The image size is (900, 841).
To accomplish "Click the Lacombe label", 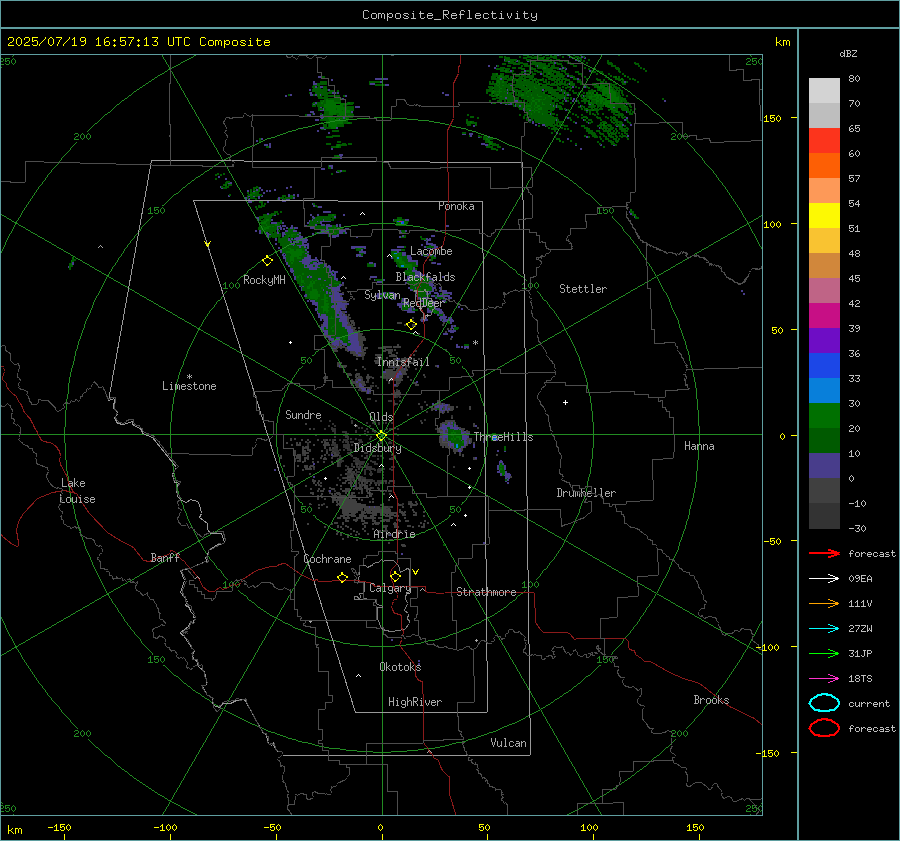I will [x=431, y=251].
